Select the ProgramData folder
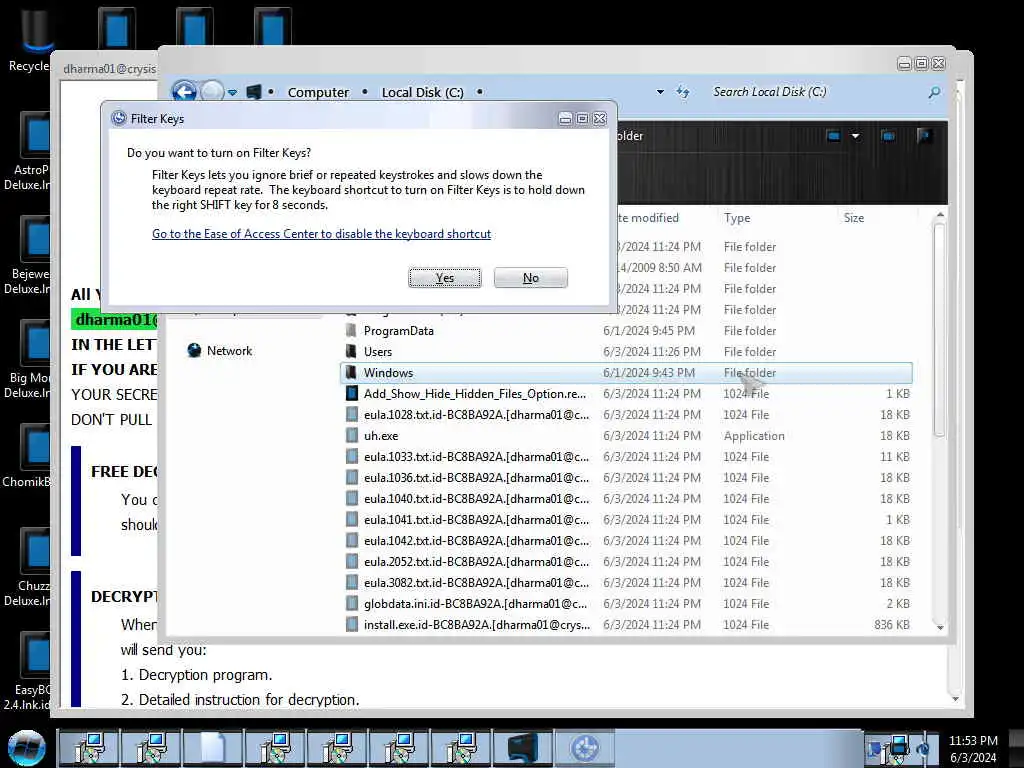This screenshot has width=1024, height=768. (x=626, y=330)
